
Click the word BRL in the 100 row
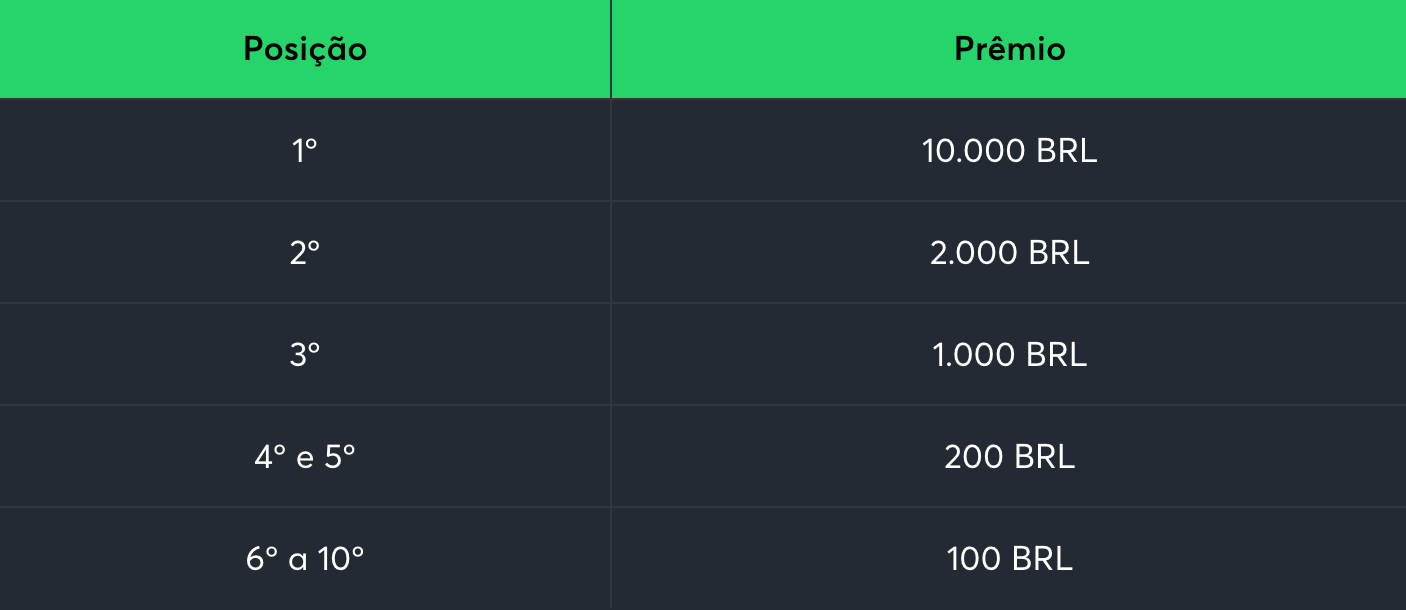click(1041, 559)
